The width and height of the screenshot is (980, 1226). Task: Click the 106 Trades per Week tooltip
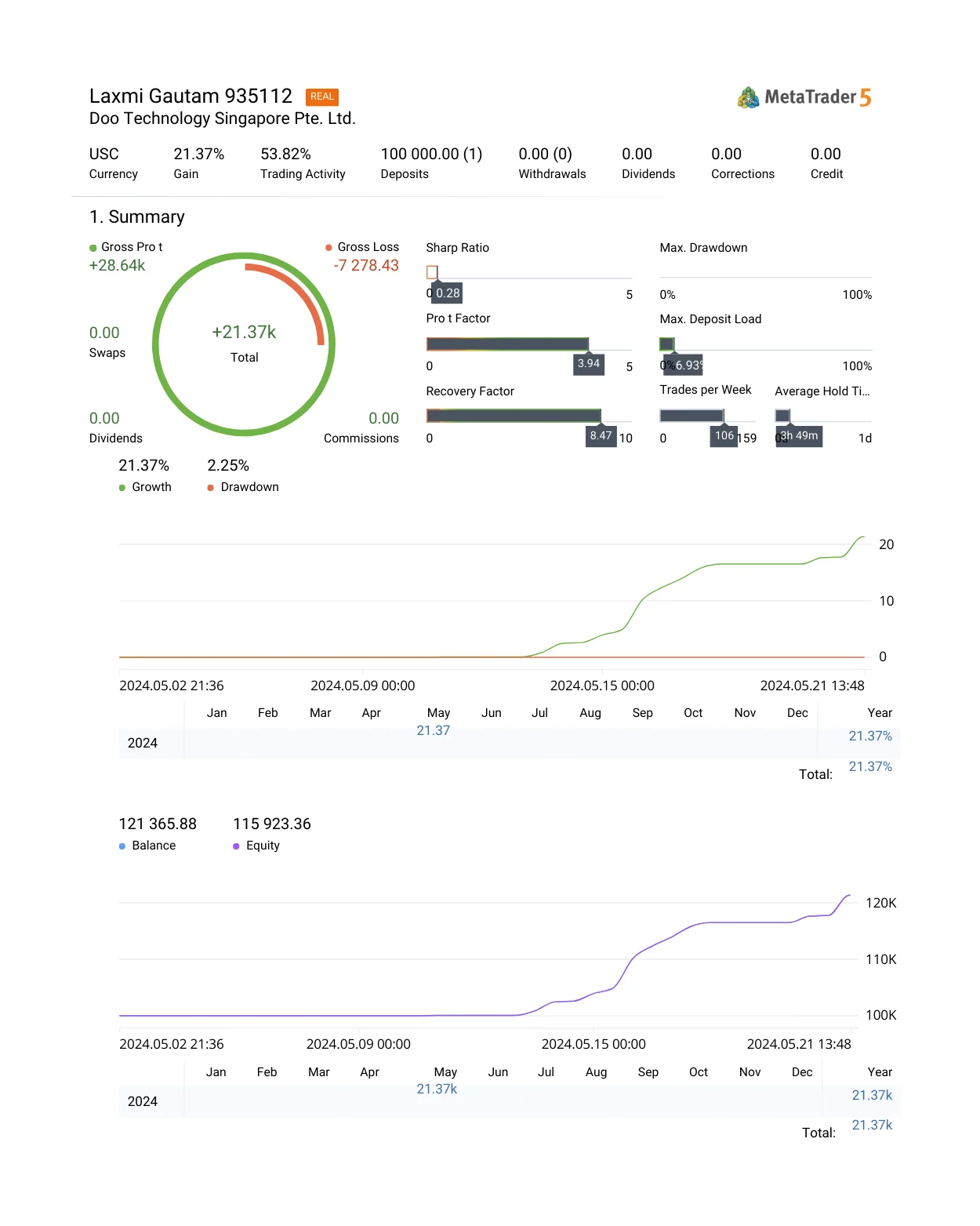click(x=724, y=436)
